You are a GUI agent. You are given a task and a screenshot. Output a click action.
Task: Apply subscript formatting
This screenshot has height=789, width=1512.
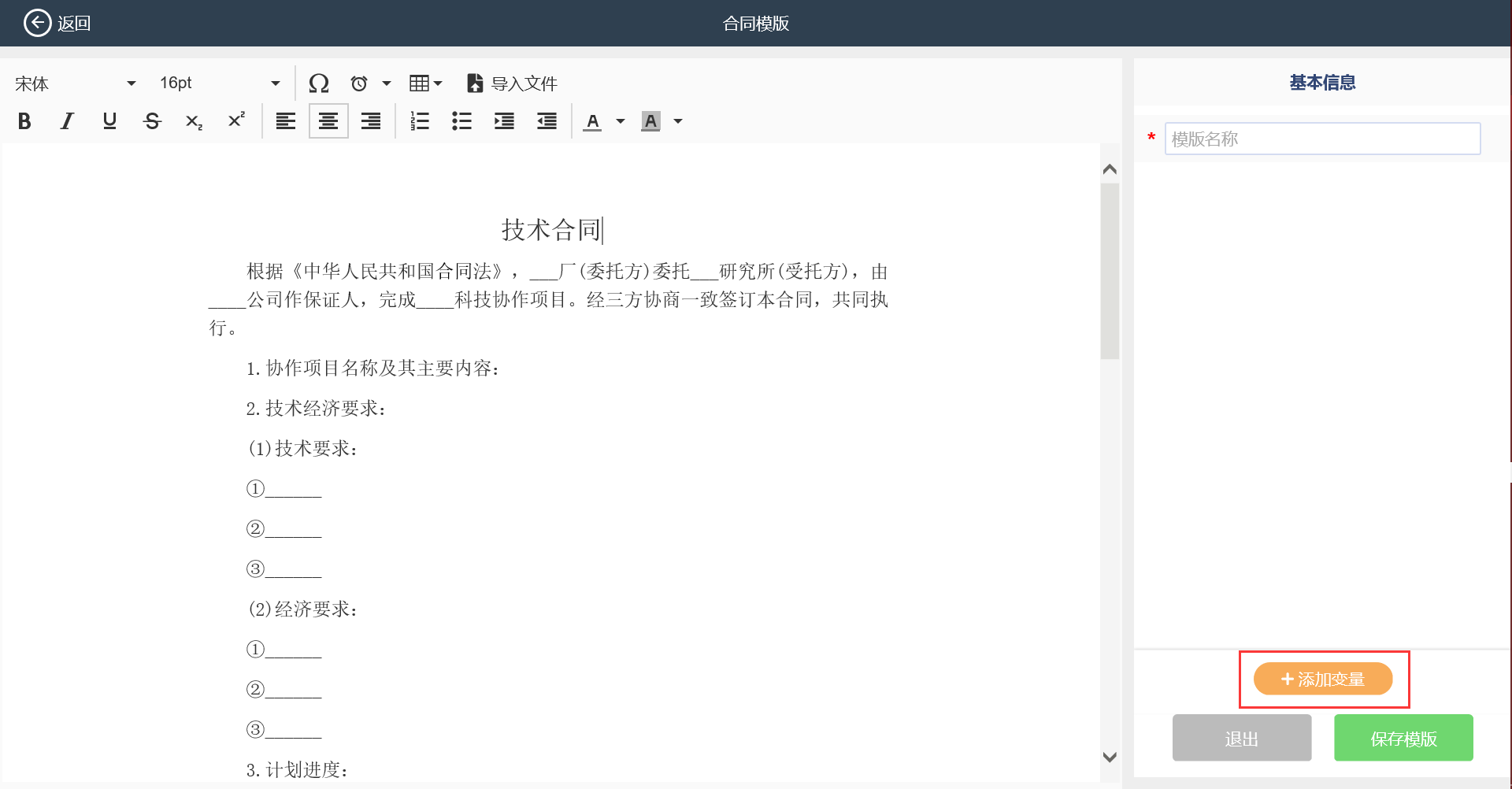(x=194, y=121)
